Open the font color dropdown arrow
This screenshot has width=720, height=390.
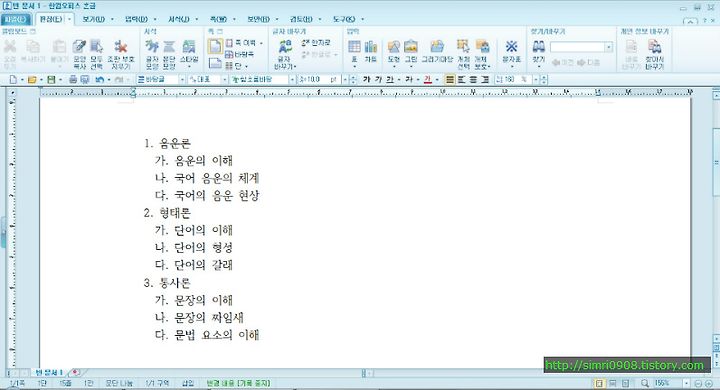437,79
